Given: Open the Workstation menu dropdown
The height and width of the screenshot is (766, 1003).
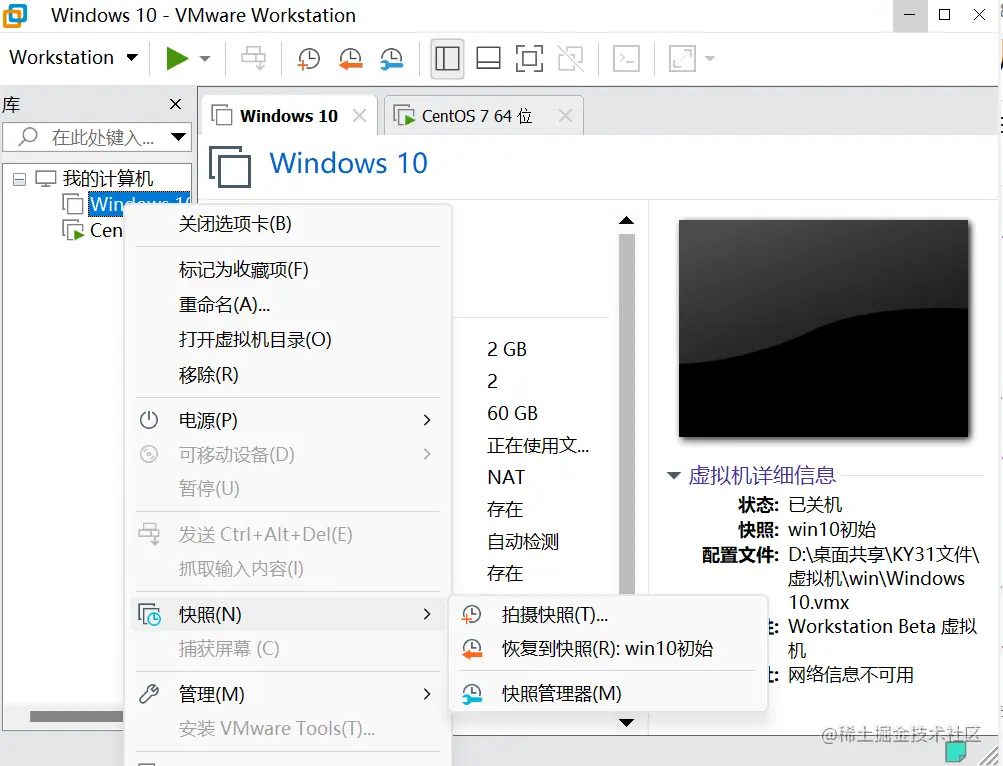Looking at the screenshot, I should click(73, 58).
